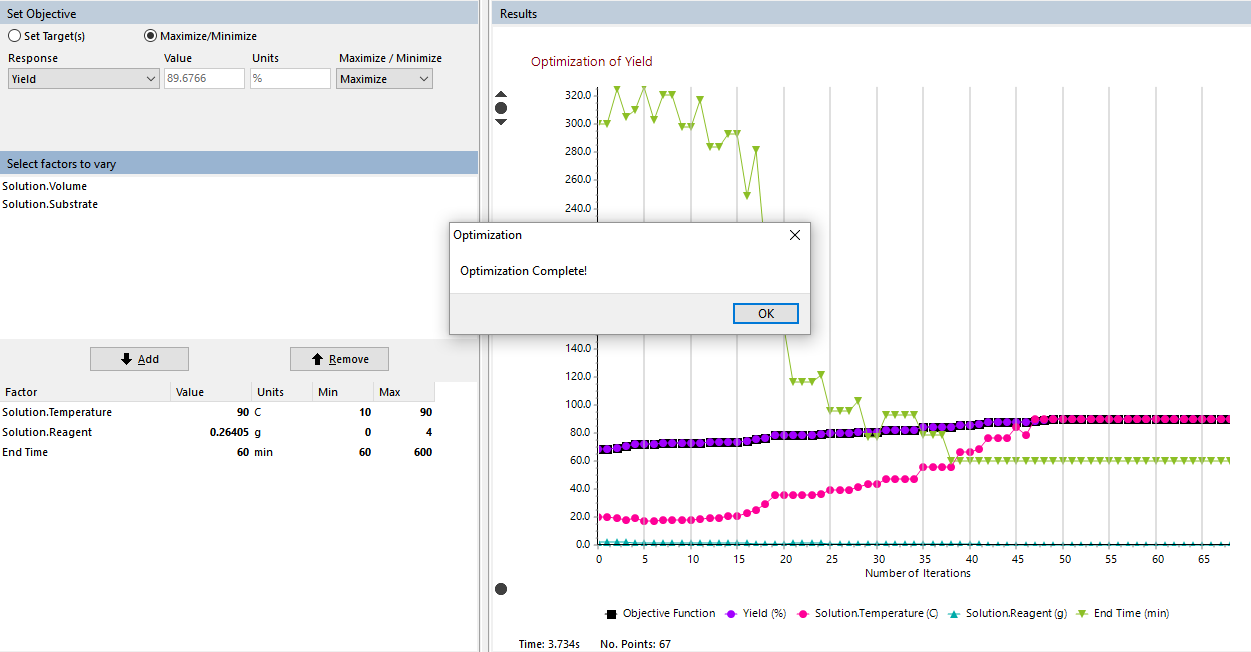Click the pink Solution.Temperature legend marker
1251x652 pixels.
802,614
